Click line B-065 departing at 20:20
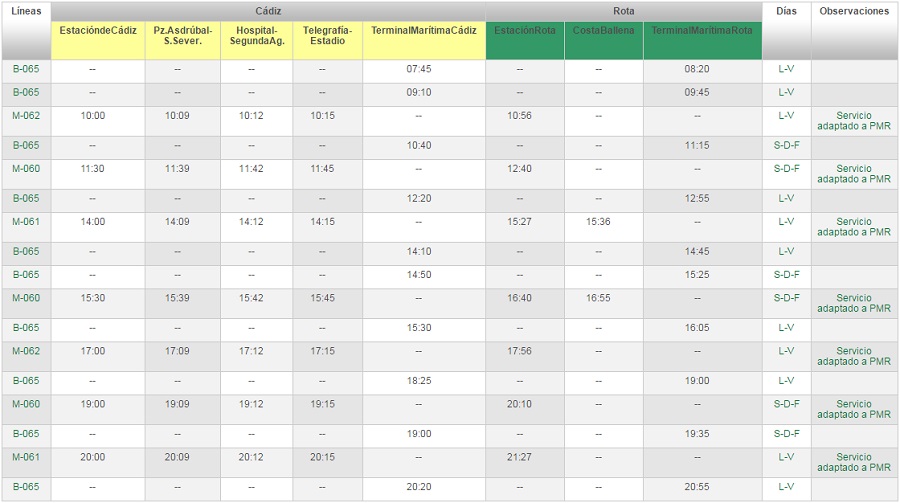 pyautogui.click(x=26, y=487)
